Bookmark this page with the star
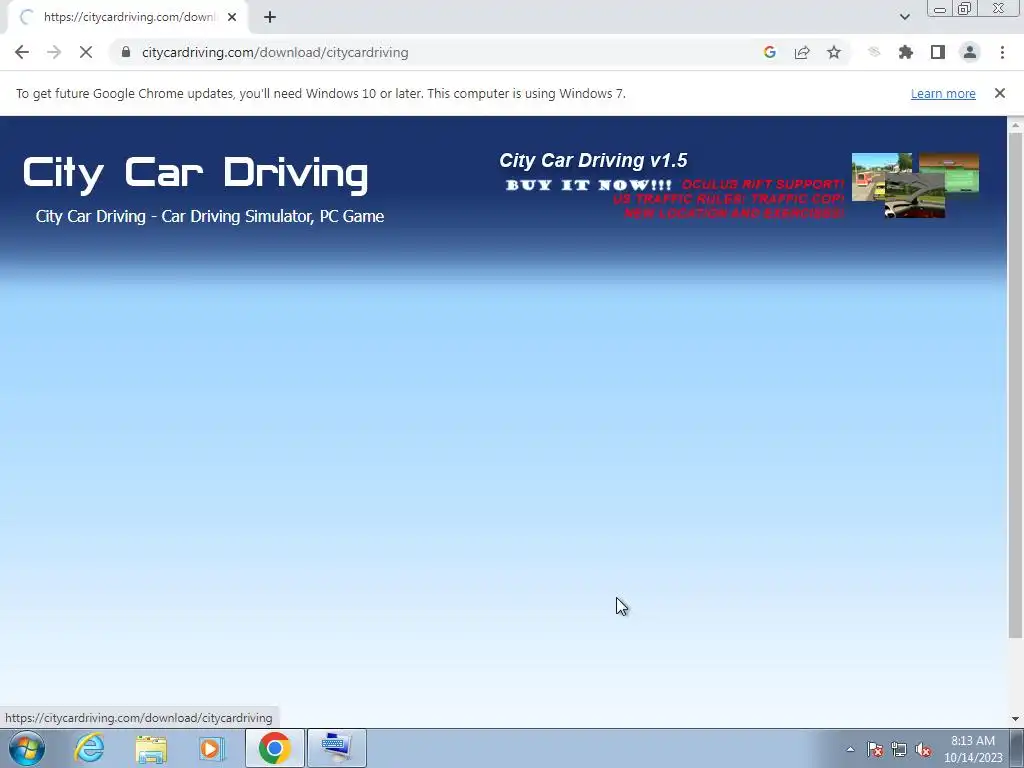The width and height of the screenshot is (1024, 768). (x=834, y=52)
